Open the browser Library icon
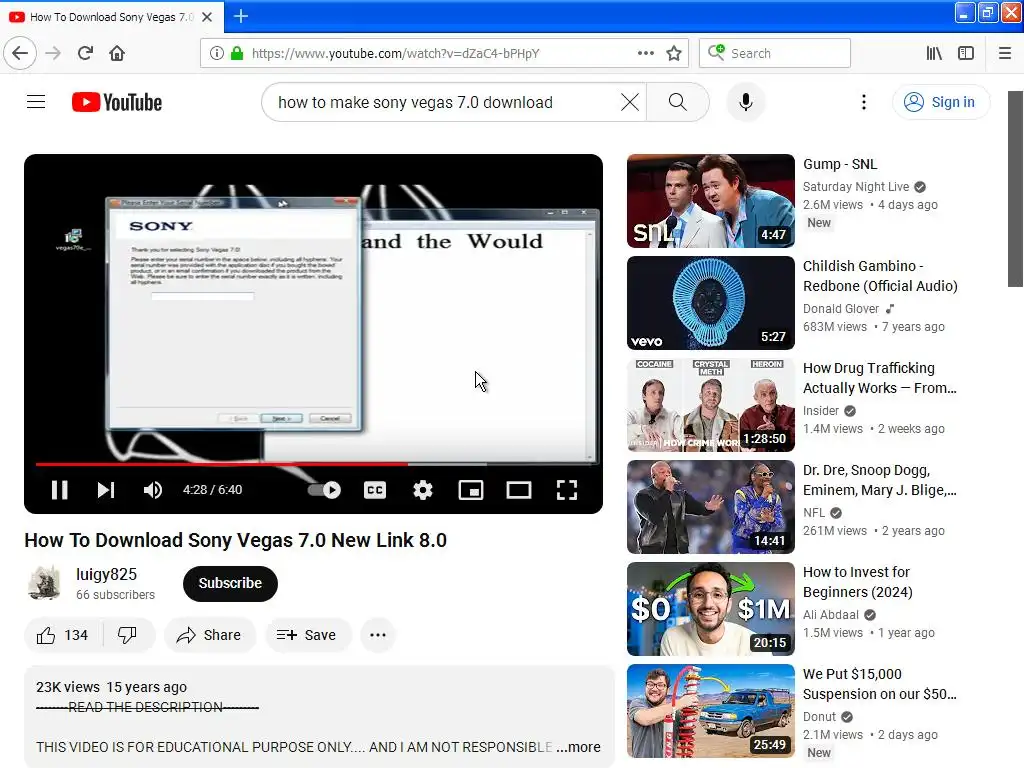Viewport: 1024px width, 768px height. point(934,53)
